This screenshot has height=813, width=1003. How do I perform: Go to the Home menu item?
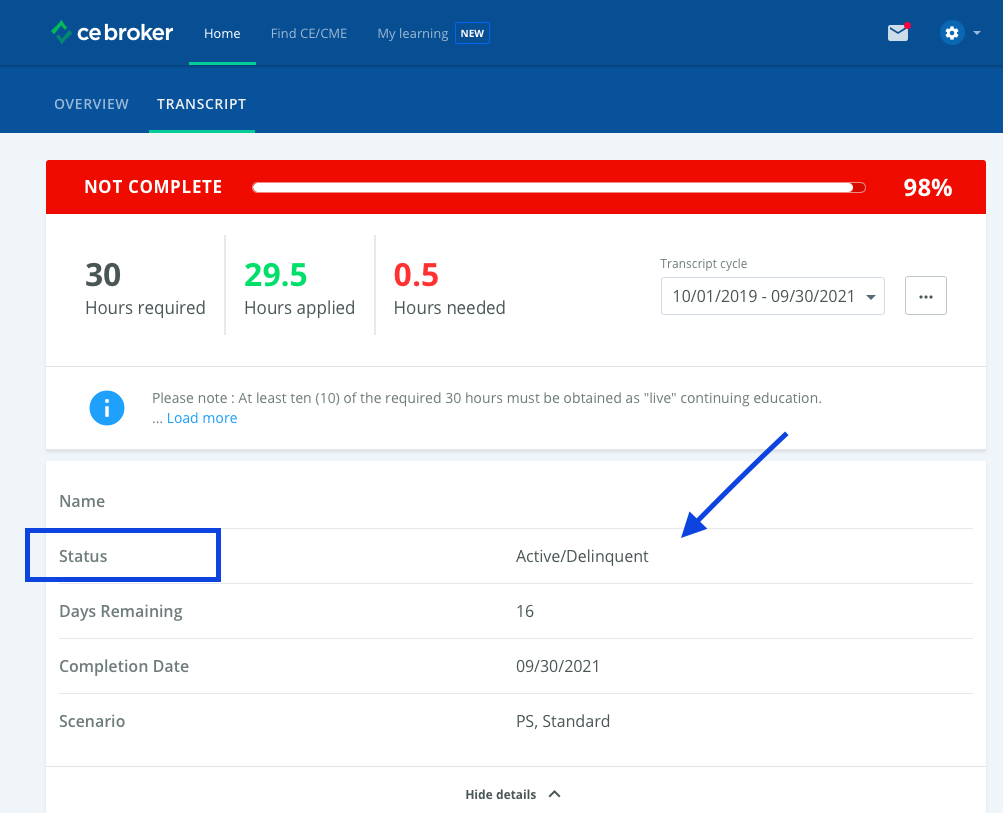coord(222,33)
